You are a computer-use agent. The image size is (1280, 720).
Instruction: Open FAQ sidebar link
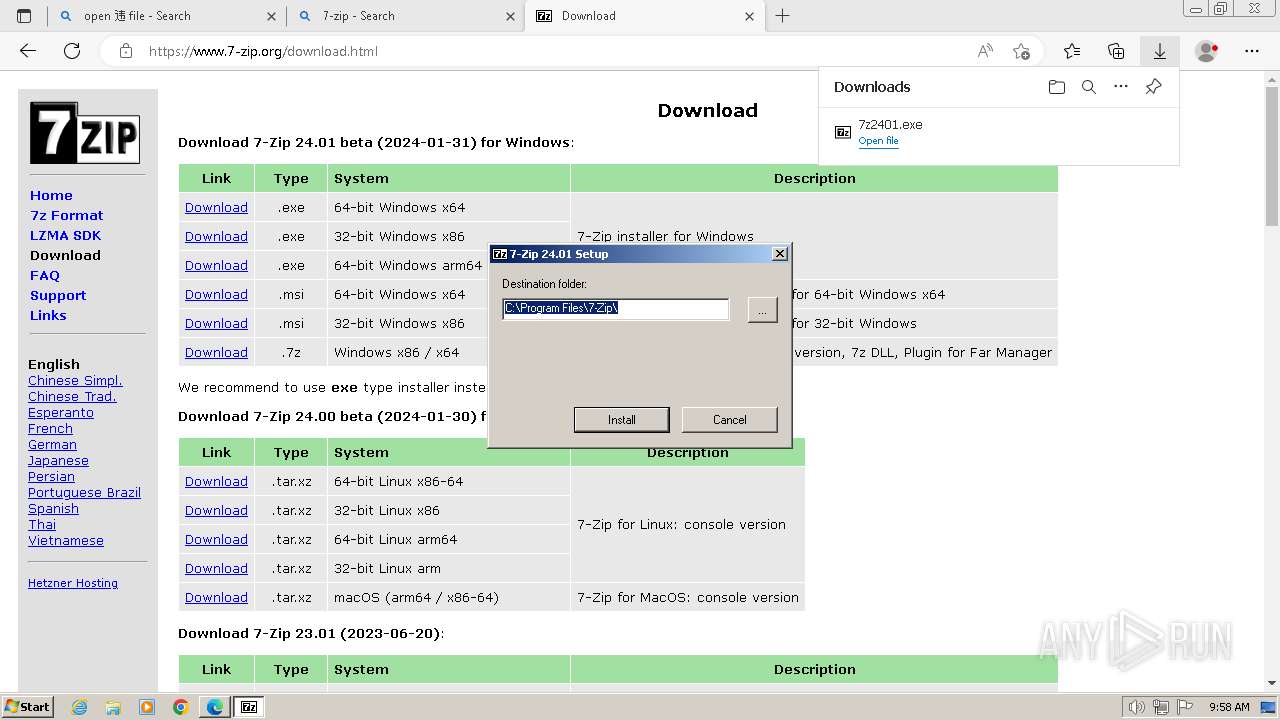45,275
